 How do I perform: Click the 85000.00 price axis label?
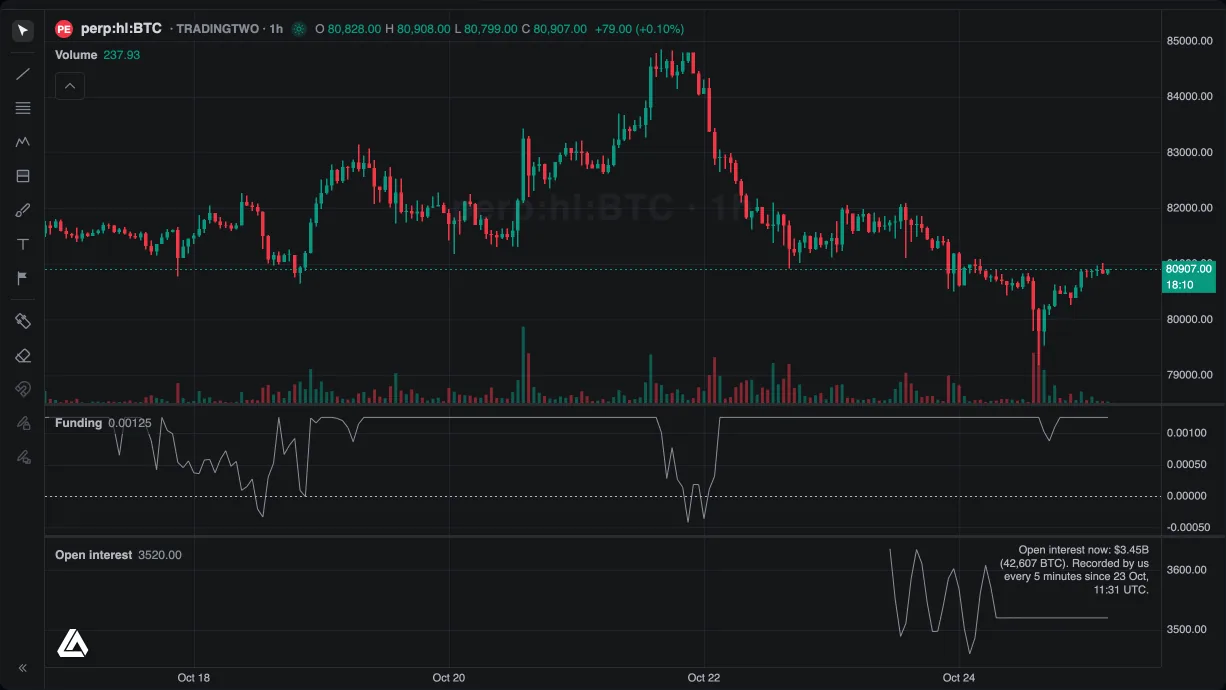click(1189, 41)
